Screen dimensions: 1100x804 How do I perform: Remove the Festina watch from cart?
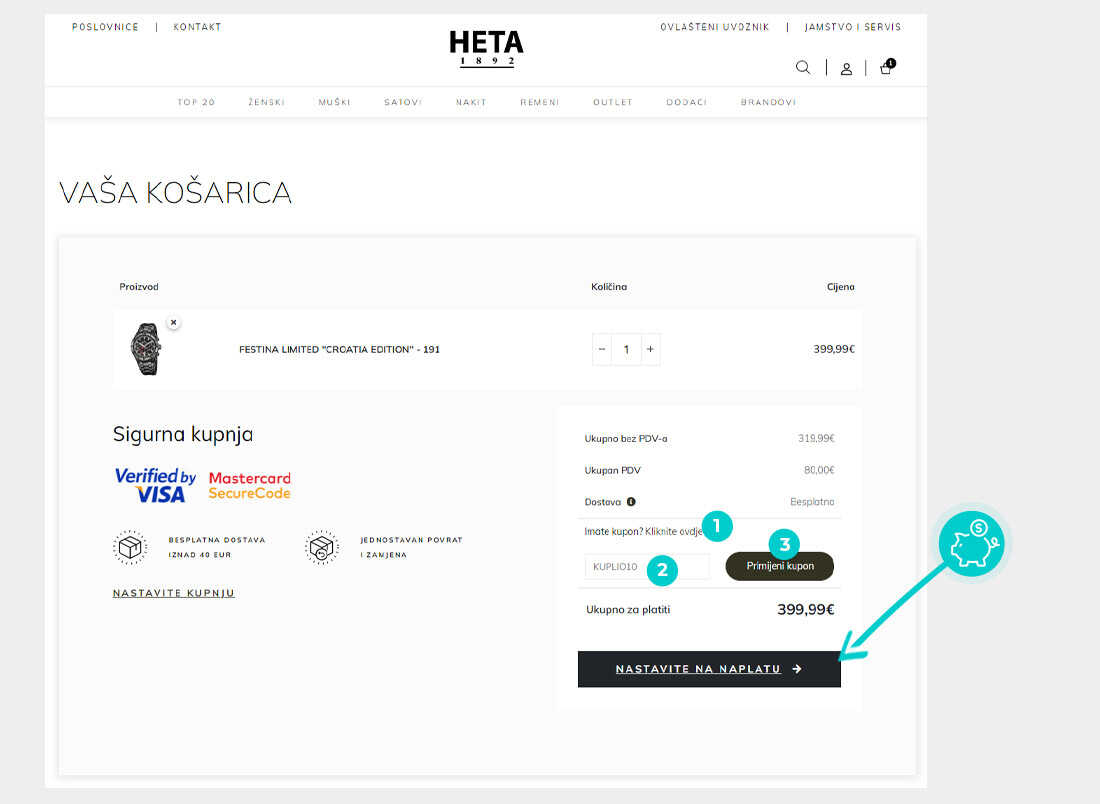(173, 323)
